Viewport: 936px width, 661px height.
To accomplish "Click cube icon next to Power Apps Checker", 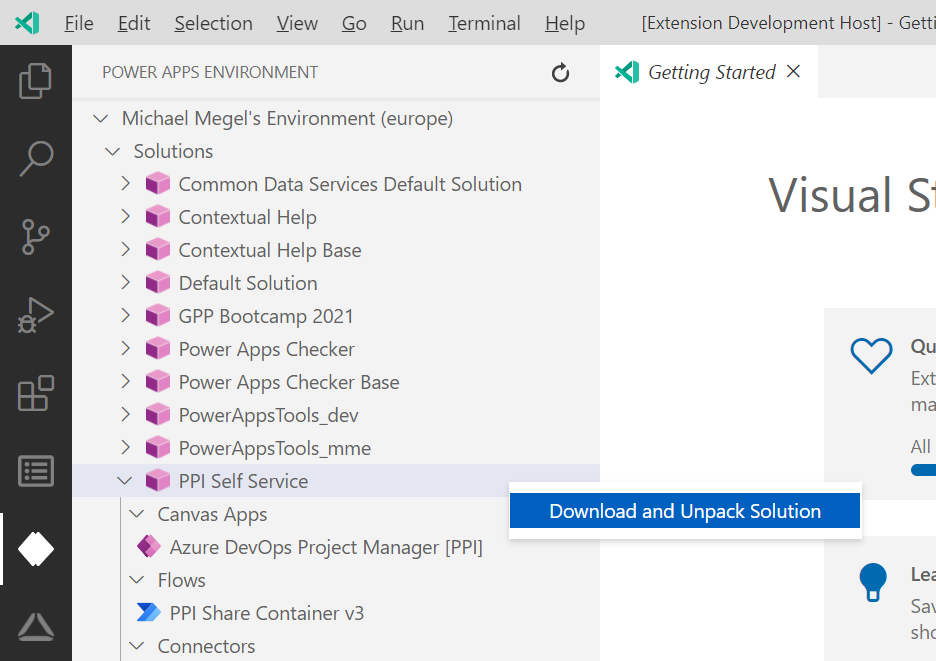I will pos(158,348).
